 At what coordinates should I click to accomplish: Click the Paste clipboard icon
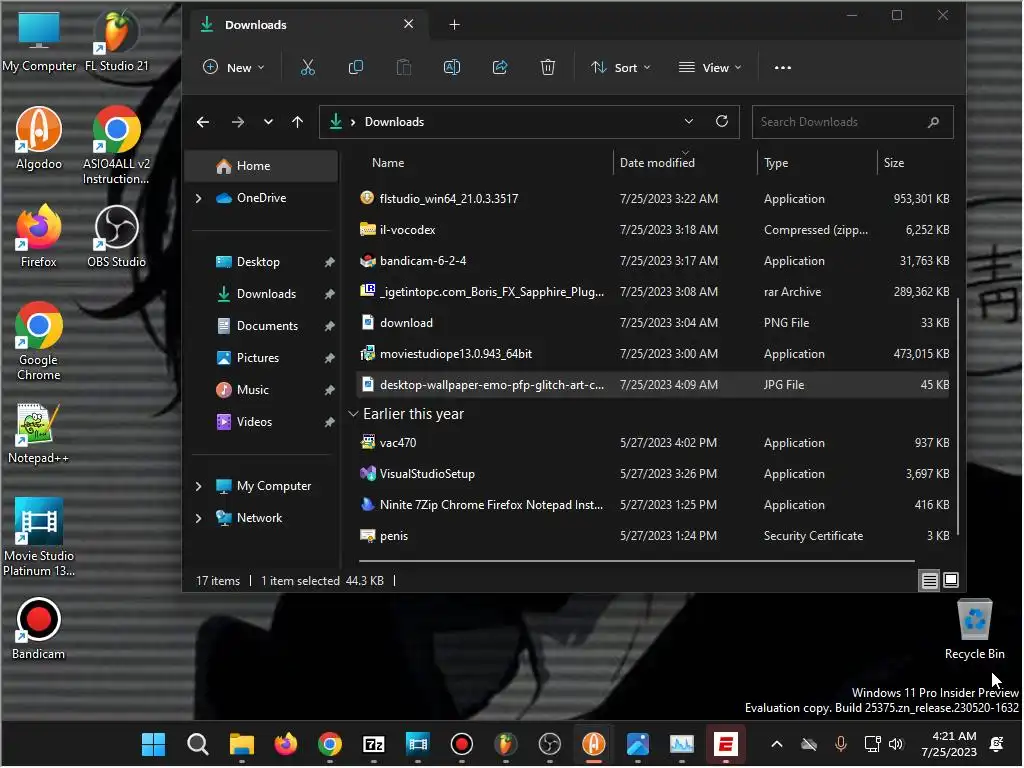404,67
